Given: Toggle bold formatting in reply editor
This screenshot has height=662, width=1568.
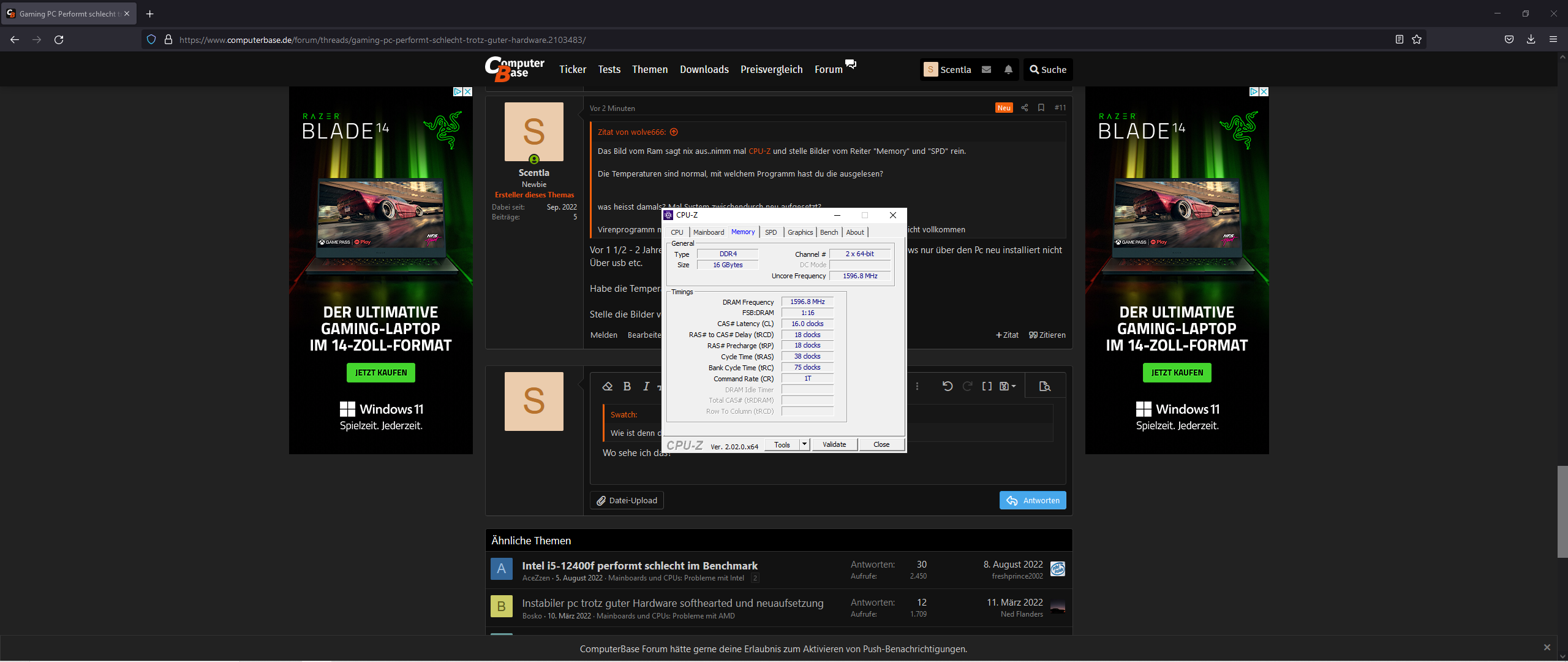Looking at the screenshot, I should coord(627,386).
